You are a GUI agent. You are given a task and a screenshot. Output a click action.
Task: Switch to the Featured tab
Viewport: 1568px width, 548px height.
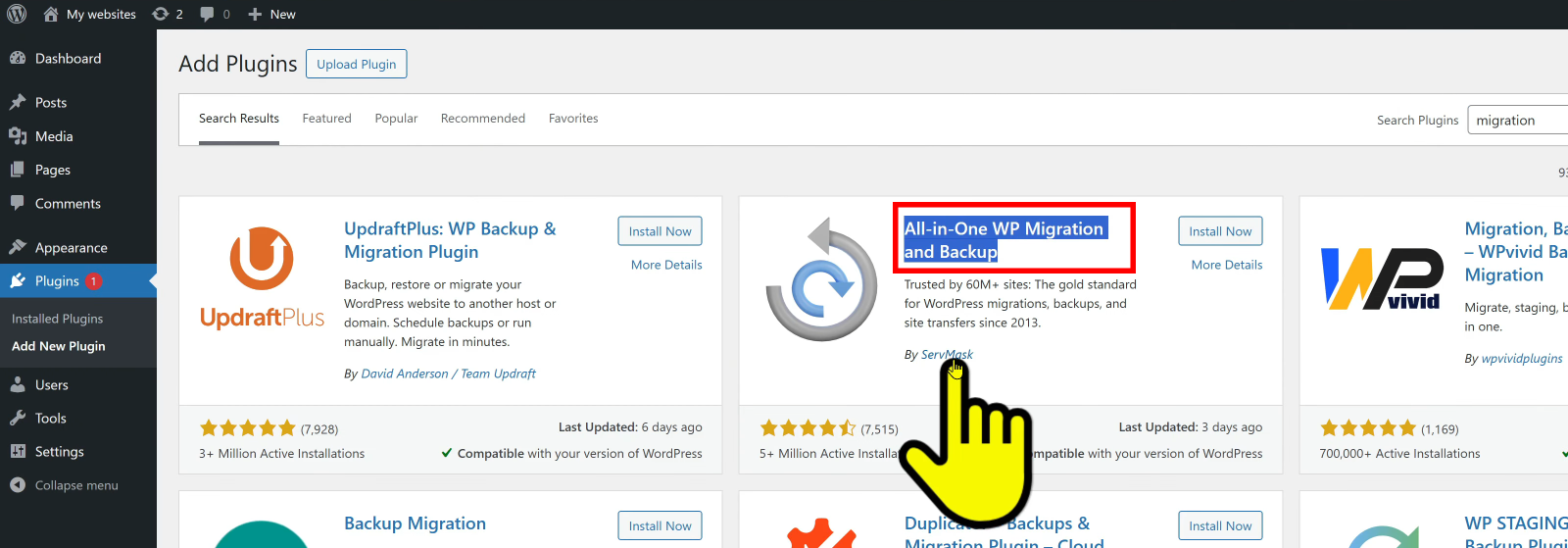326,118
